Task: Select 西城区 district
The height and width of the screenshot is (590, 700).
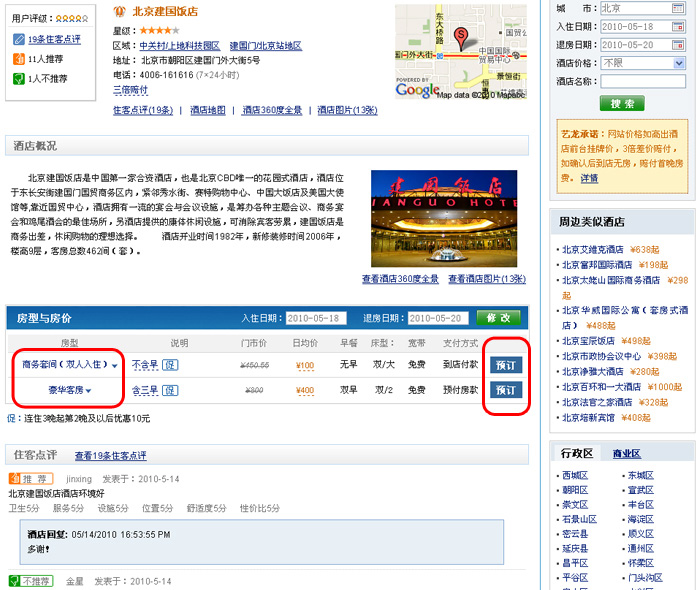Action: pos(575,475)
